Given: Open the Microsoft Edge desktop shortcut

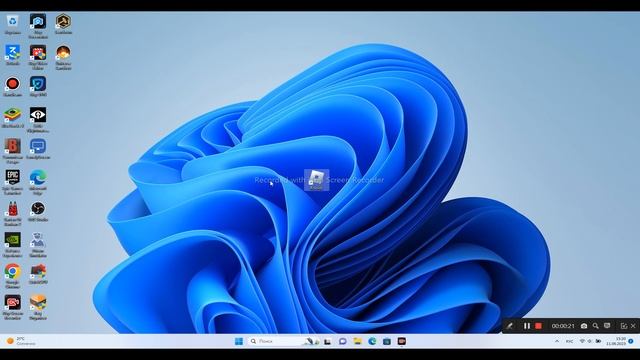Looking at the screenshot, I should (38, 182).
